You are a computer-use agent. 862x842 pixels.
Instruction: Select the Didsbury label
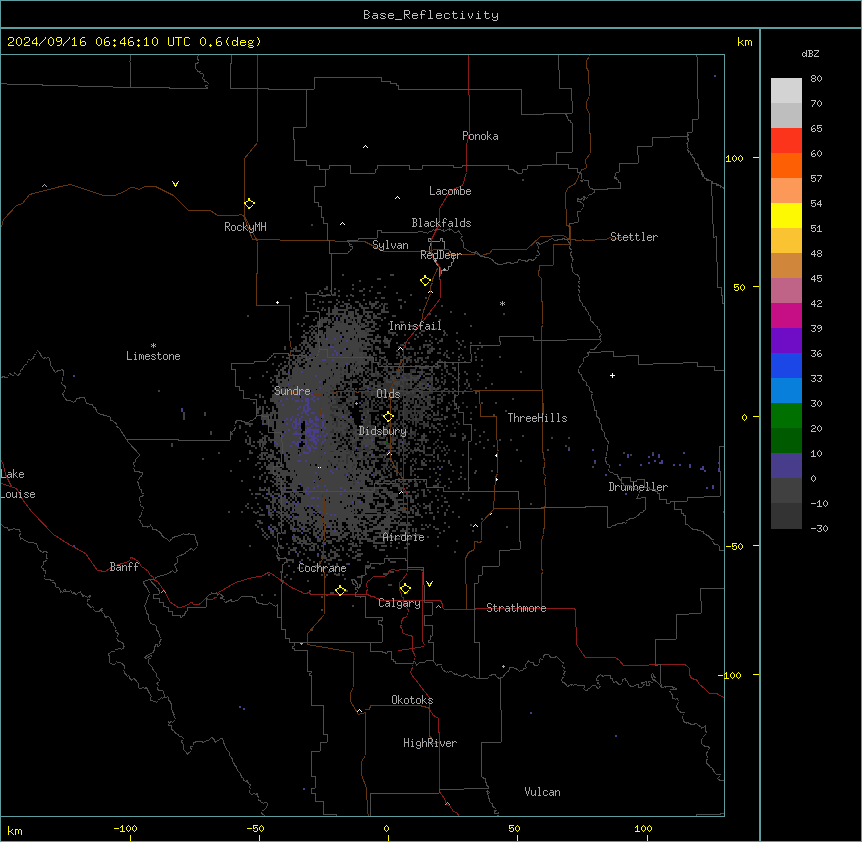pos(383,431)
